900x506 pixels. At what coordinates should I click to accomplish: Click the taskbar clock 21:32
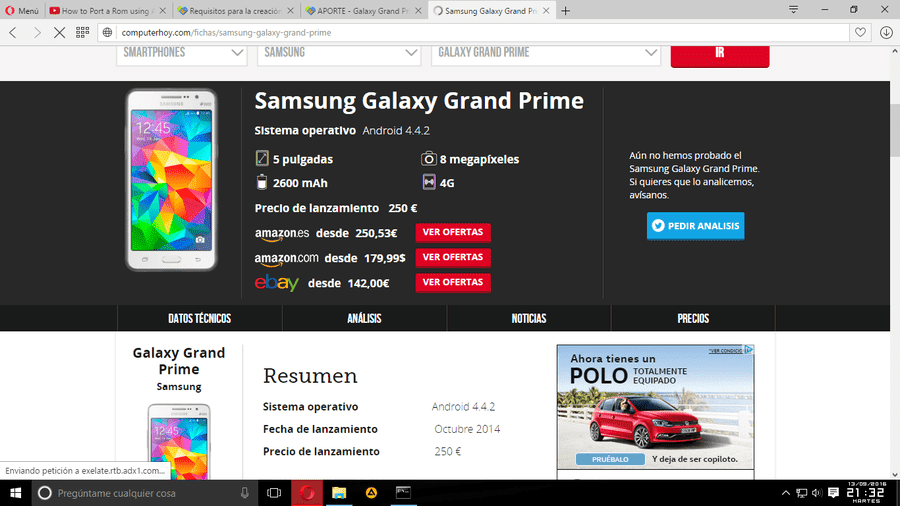[866, 493]
